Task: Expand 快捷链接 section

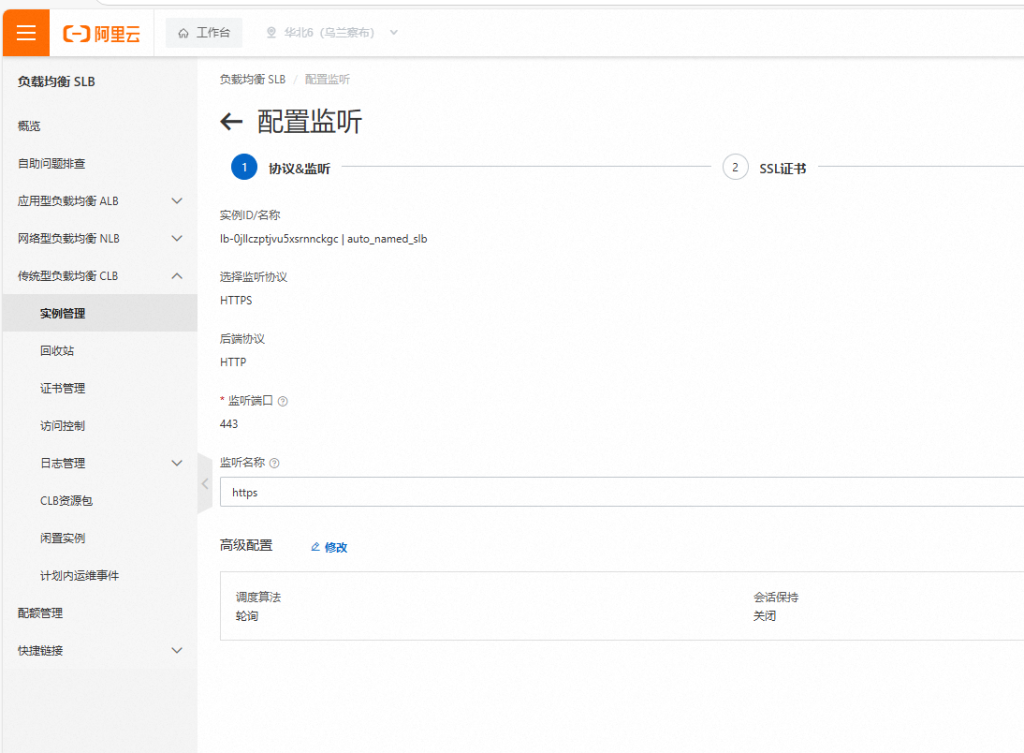Action: coord(177,650)
